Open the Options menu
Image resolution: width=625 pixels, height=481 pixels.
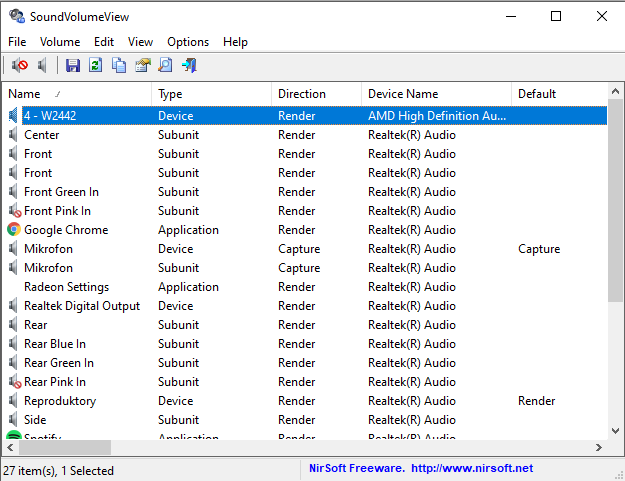click(188, 42)
